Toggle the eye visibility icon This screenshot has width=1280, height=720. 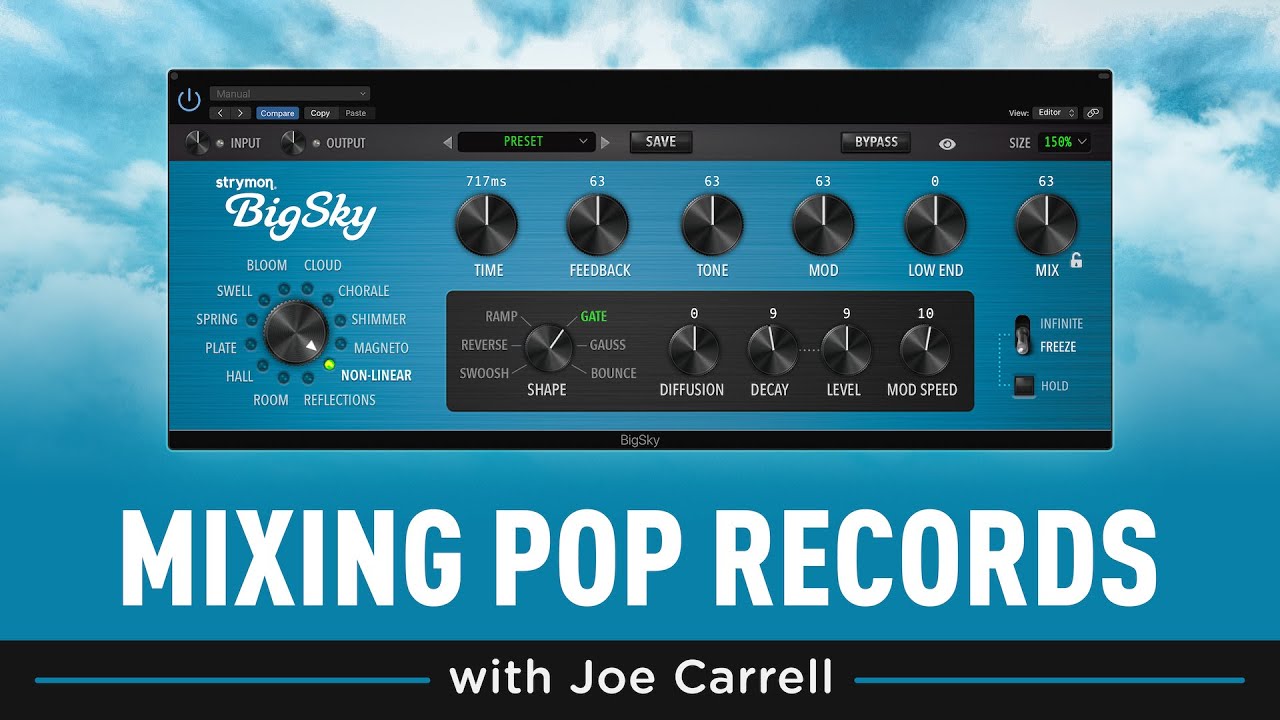coord(947,144)
